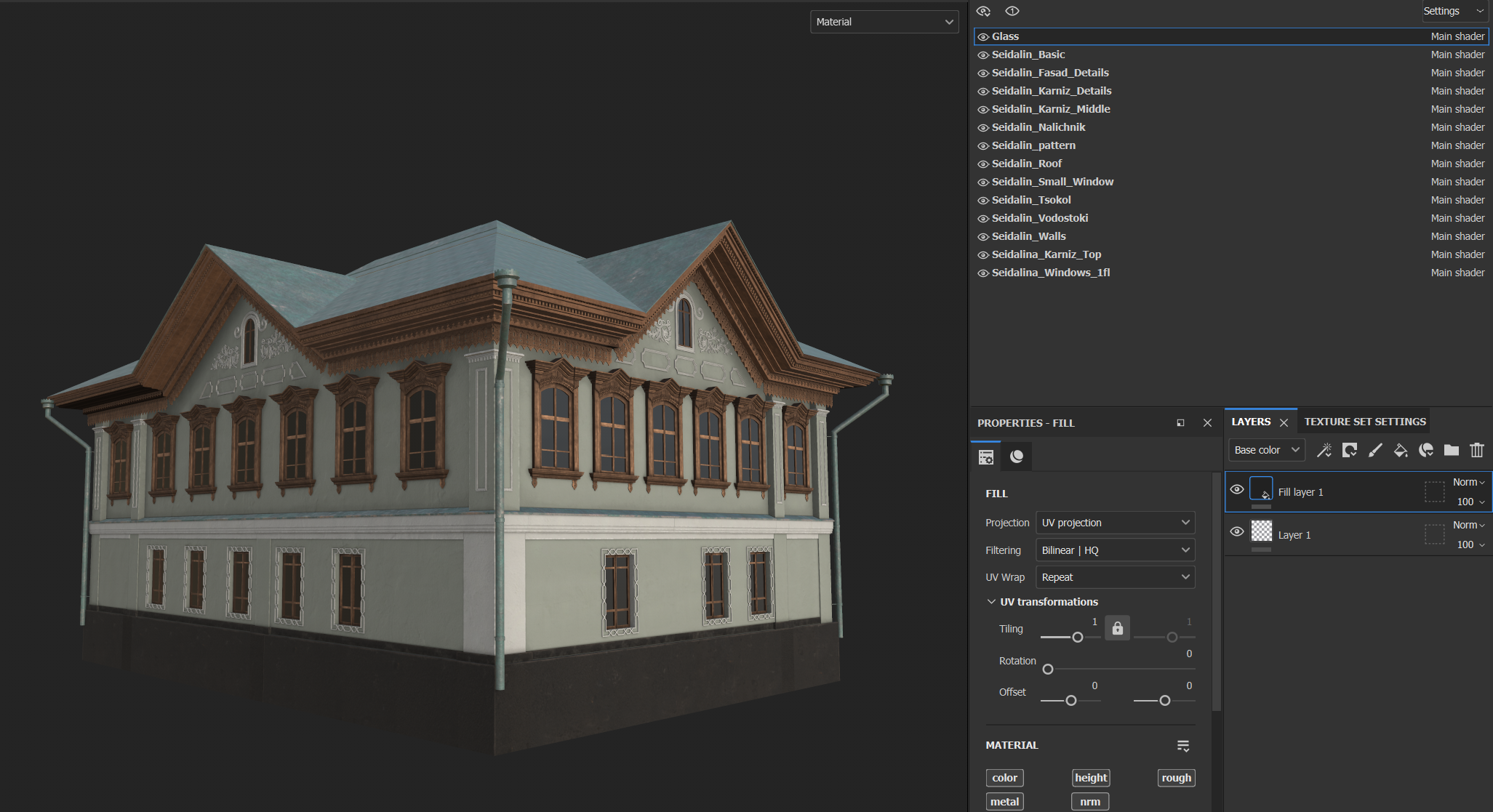Hide Fill layer 1 via eye icon

[1237, 489]
